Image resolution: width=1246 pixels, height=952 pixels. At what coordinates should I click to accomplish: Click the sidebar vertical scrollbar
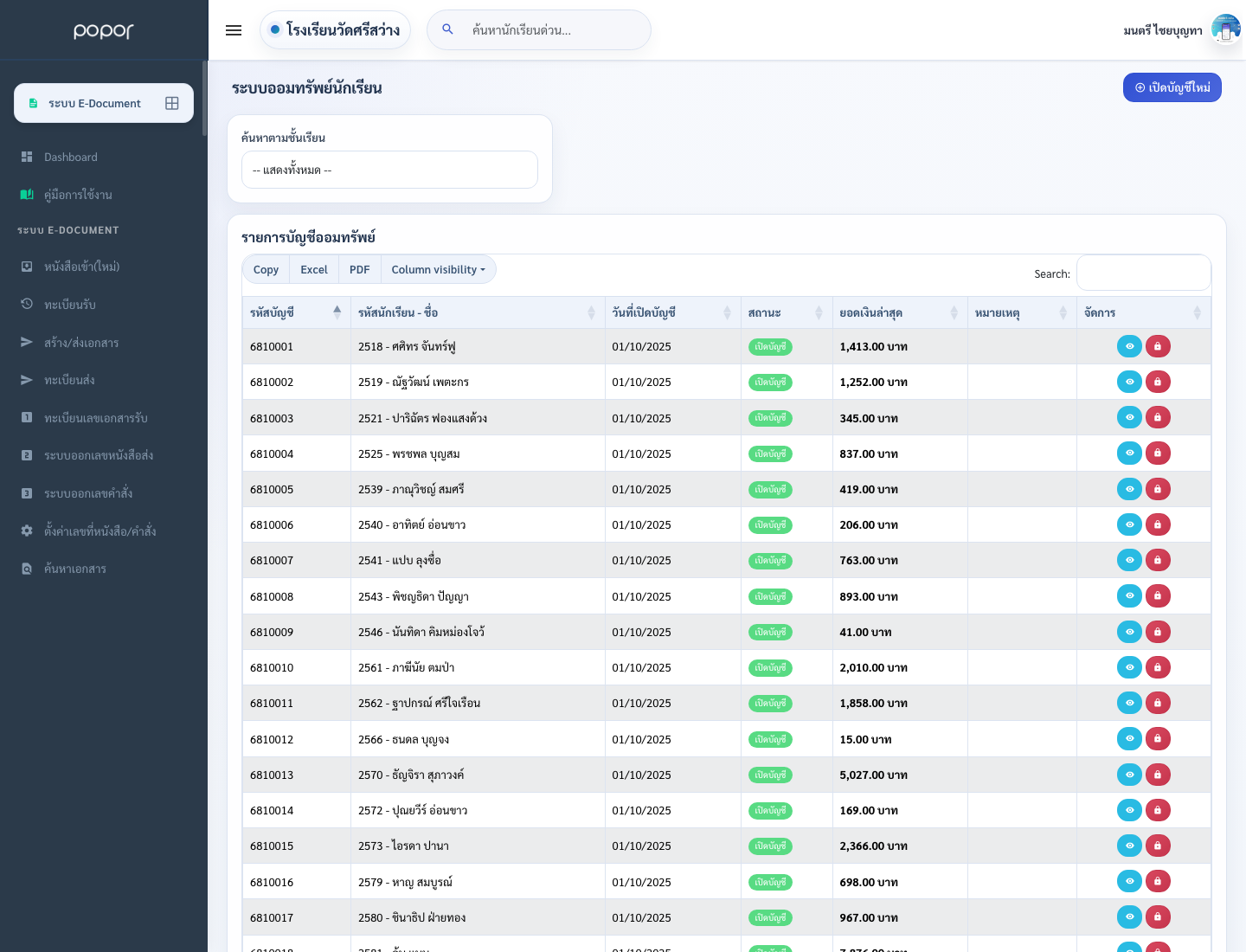coord(205,98)
